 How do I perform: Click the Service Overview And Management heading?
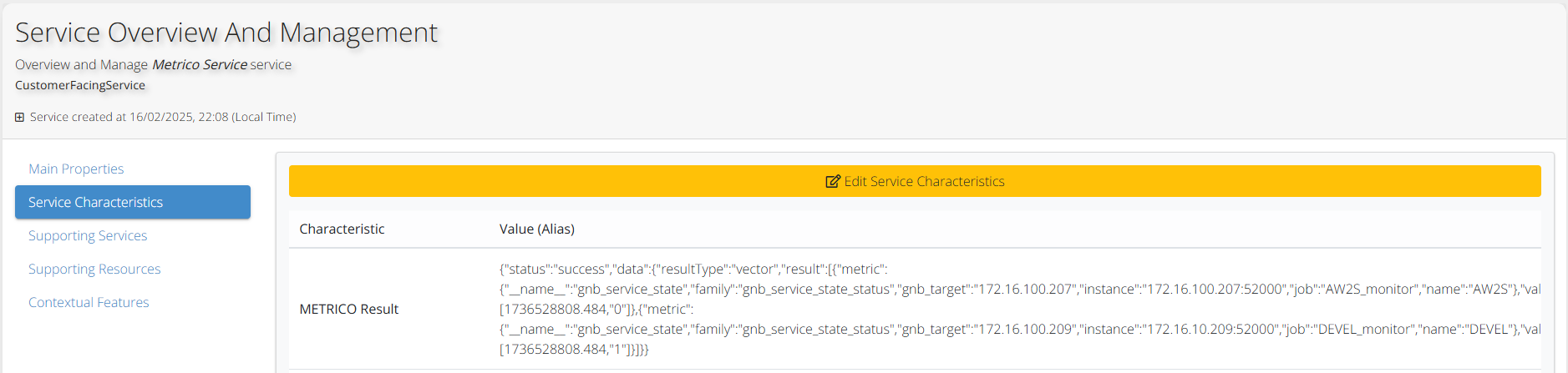click(x=226, y=33)
